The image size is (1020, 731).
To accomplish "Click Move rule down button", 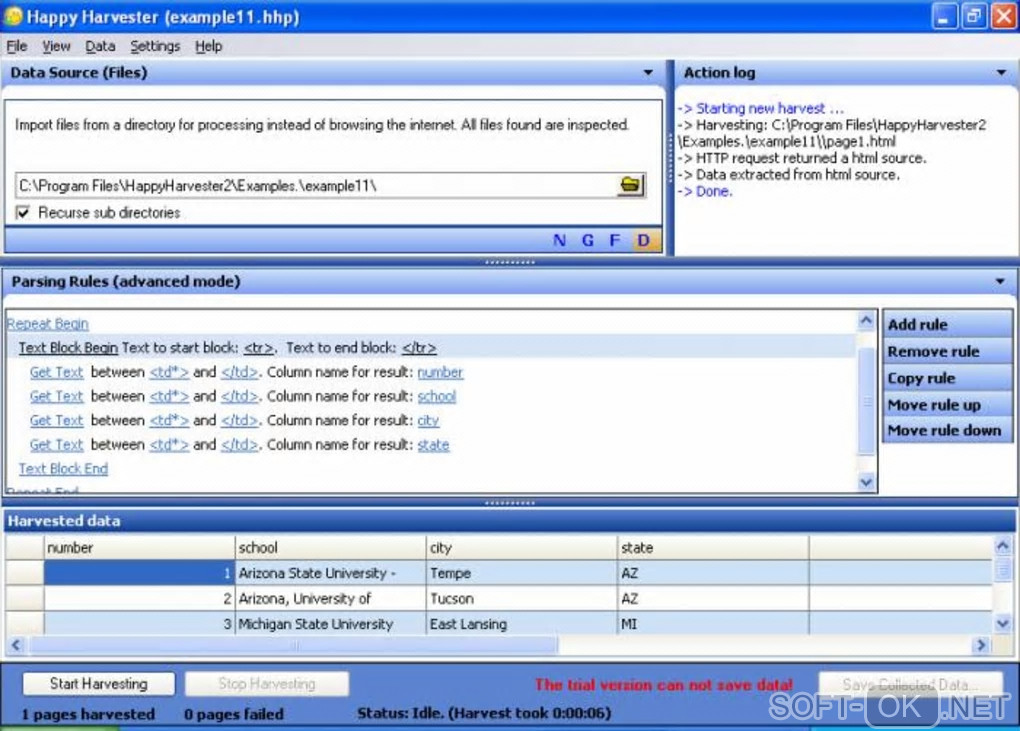I will coord(946,430).
